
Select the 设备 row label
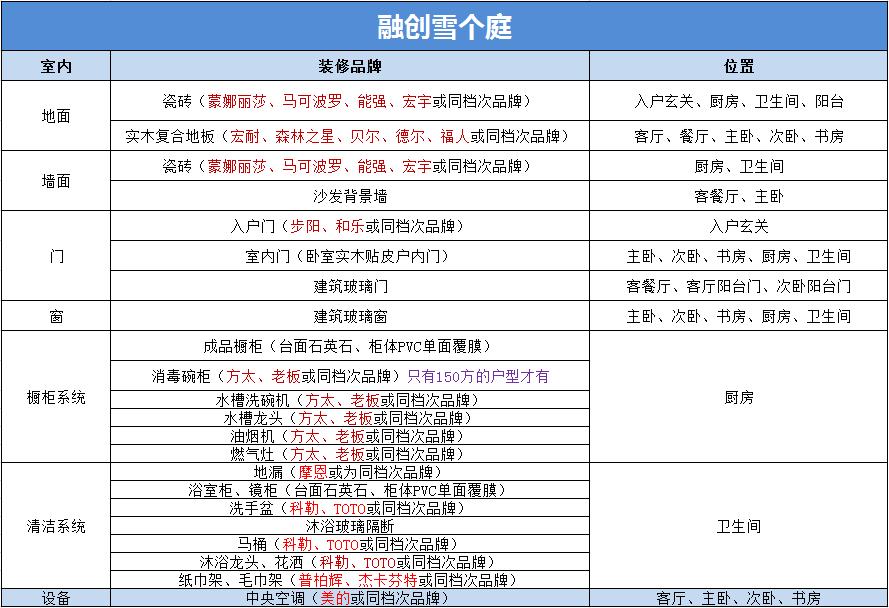pos(54,597)
